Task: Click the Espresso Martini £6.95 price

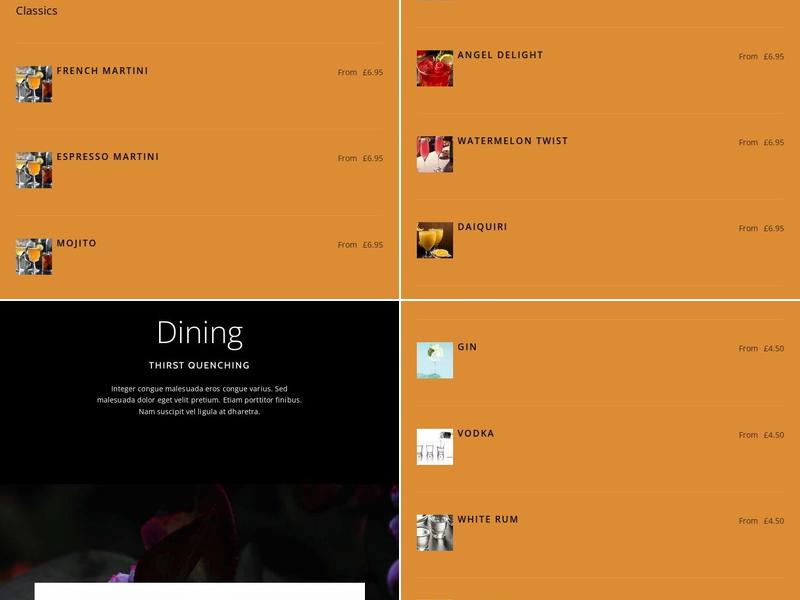Action: tap(373, 158)
